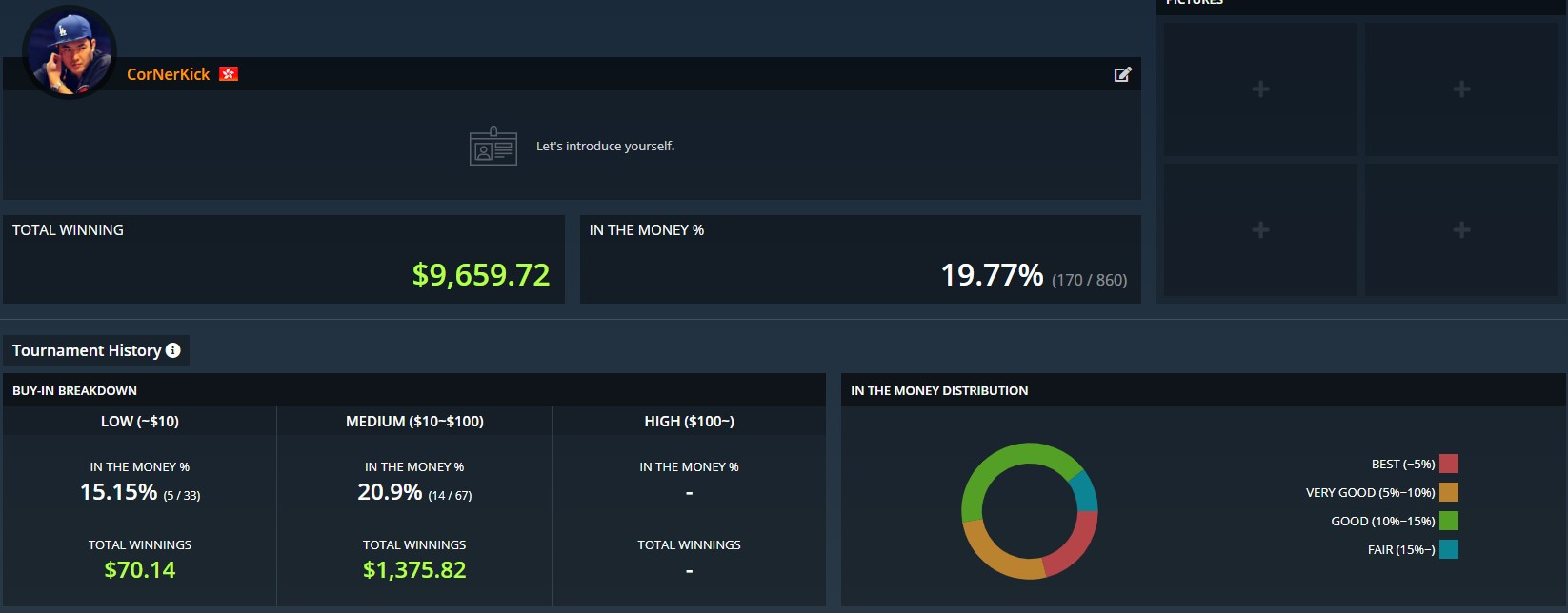
Task: Click the ID card introduction icon
Action: tap(493, 147)
